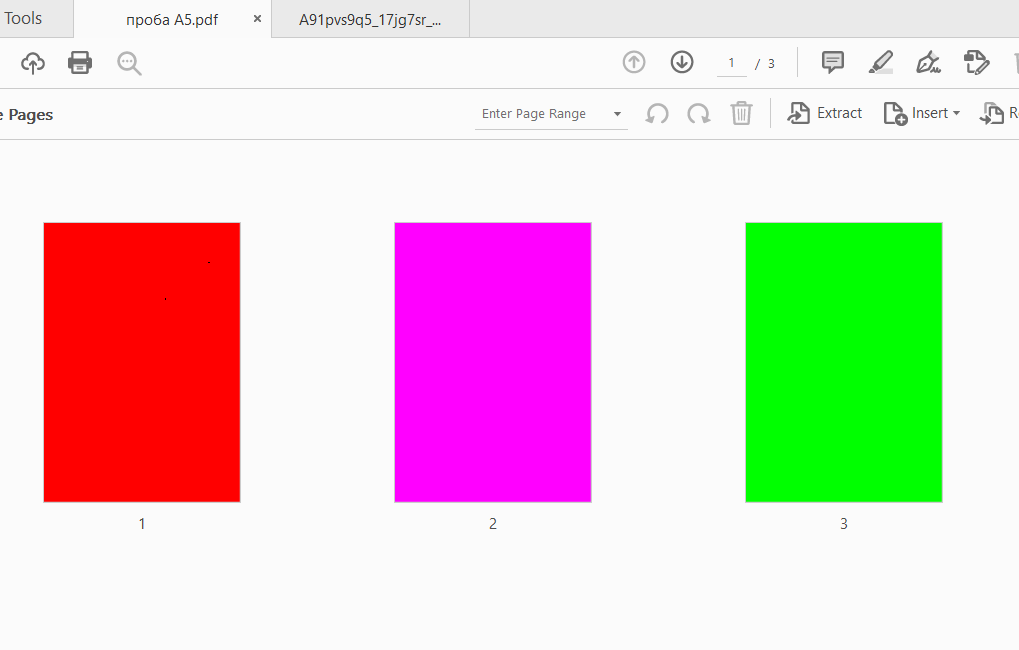Upload file to cloud icon
The image size is (1019, 650).
[x=33, y=63]
